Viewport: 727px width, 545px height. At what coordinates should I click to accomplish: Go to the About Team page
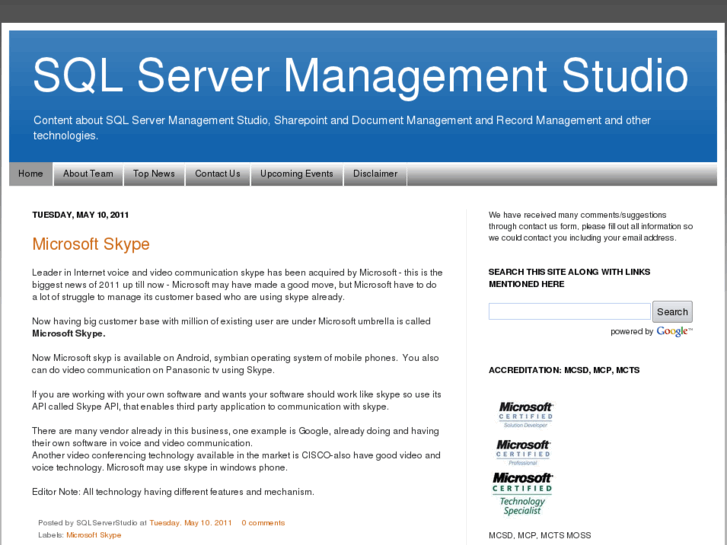pyautogui.click(x=88, y=174)
